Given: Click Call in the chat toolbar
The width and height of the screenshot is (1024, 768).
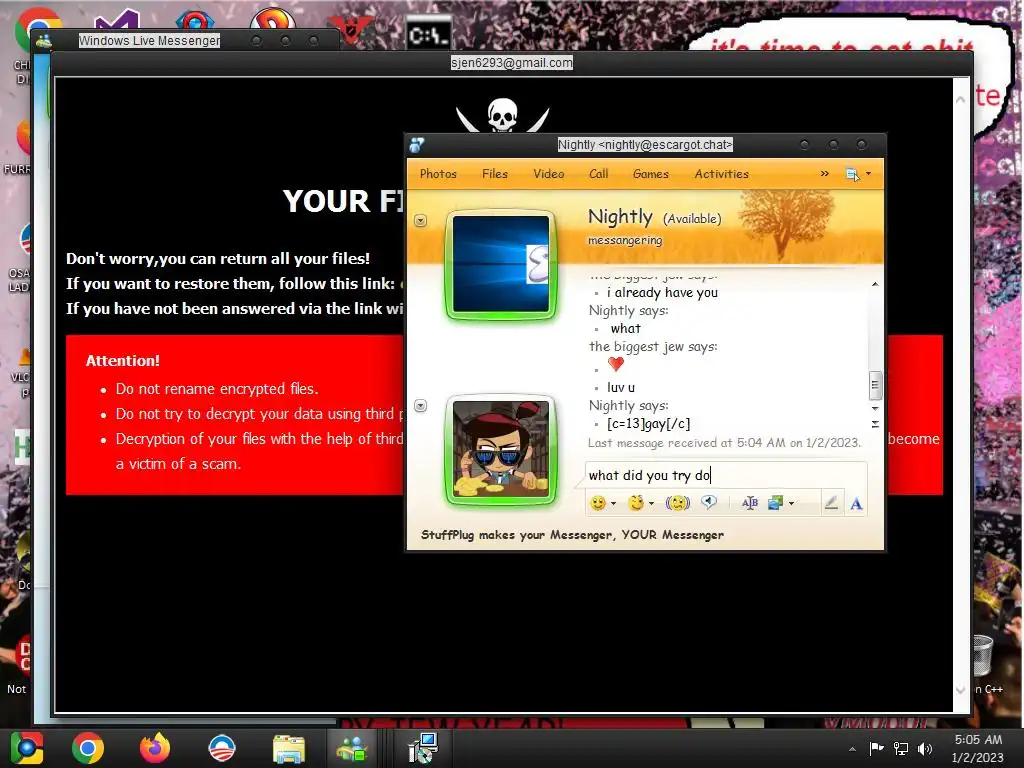Looking at the screenshot, I should [598, 174].
